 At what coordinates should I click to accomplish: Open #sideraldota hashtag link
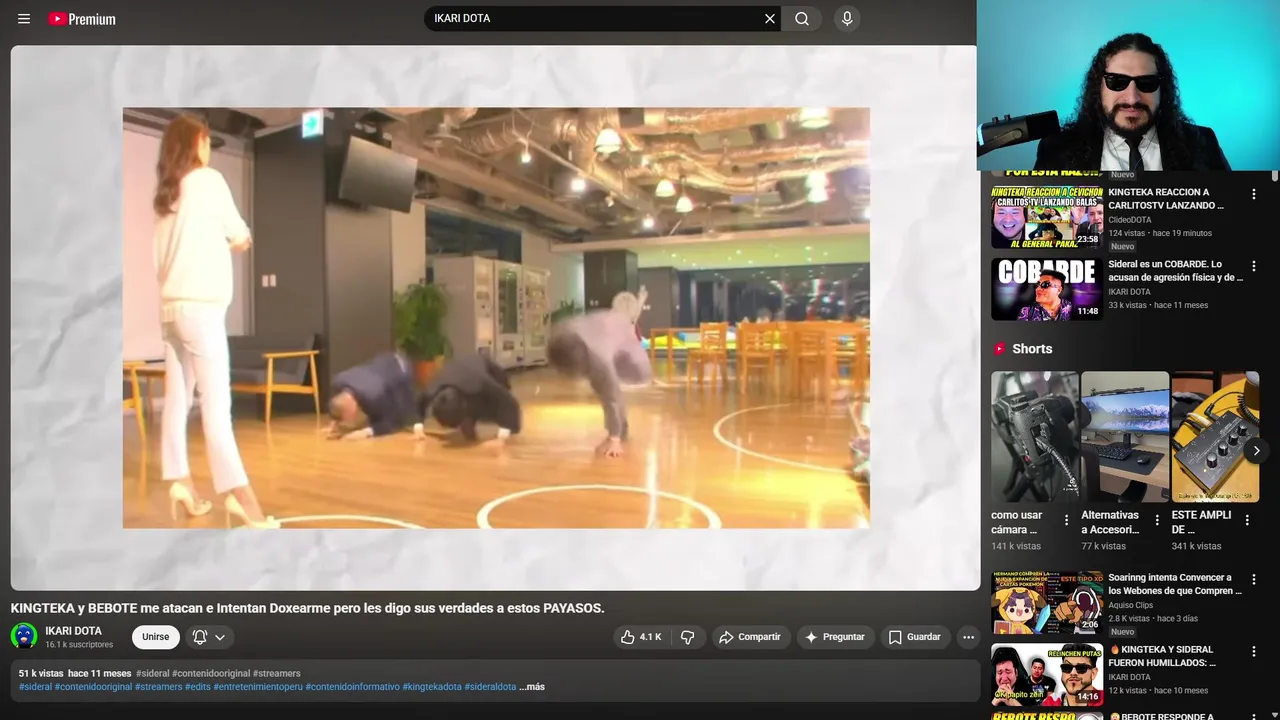point(490,687)
